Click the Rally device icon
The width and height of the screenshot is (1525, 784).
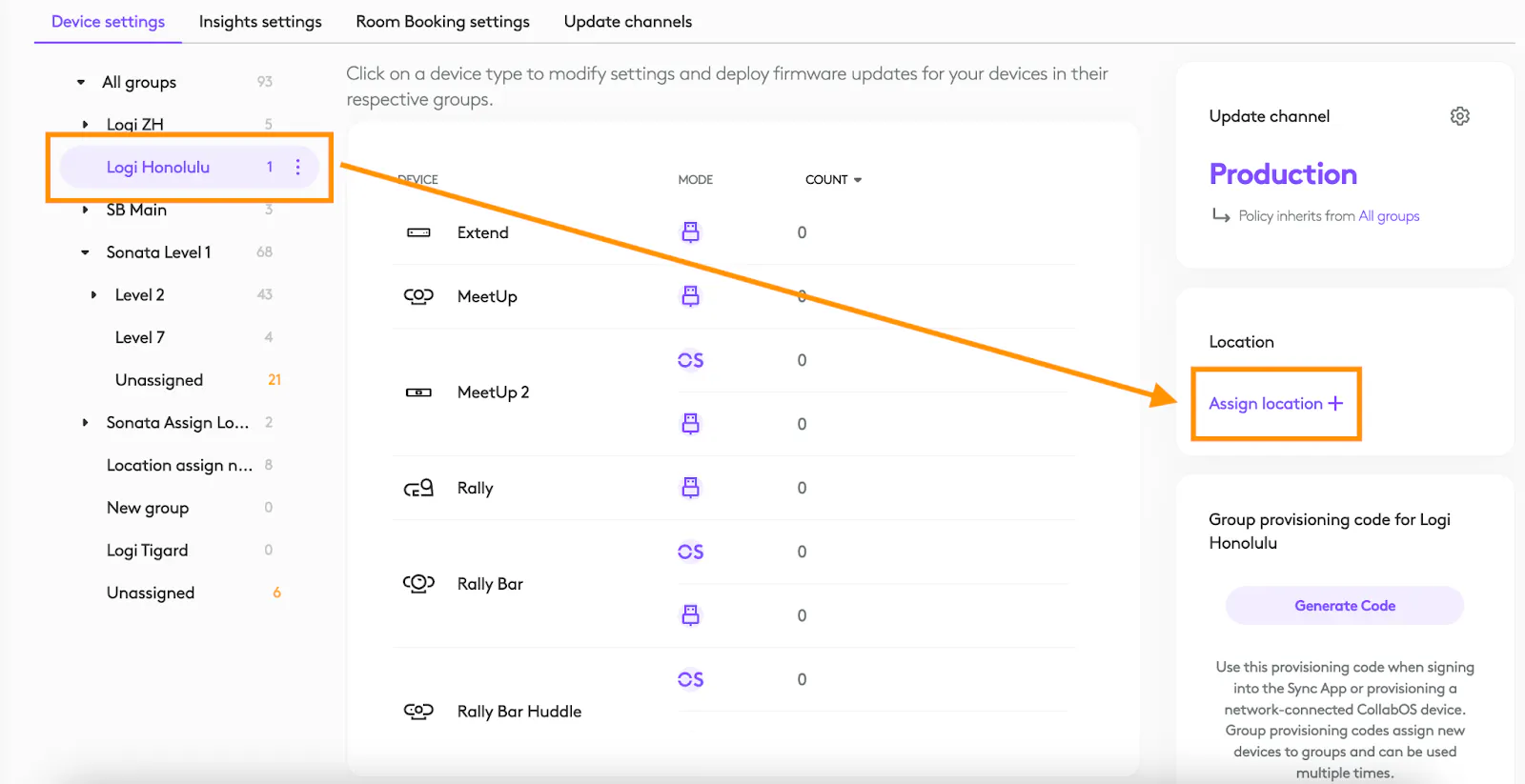pos(418,488)
